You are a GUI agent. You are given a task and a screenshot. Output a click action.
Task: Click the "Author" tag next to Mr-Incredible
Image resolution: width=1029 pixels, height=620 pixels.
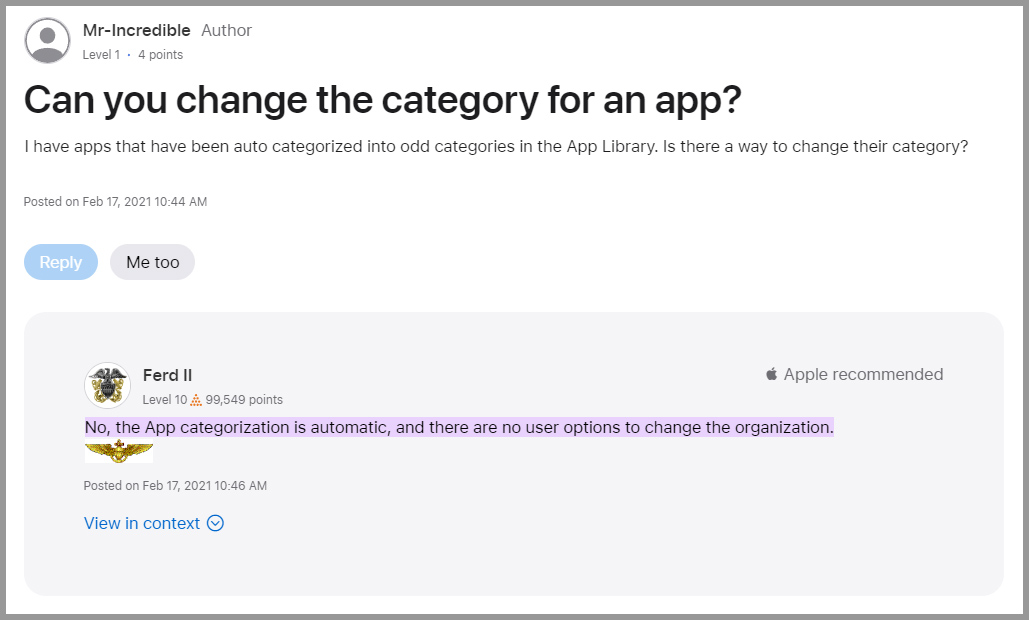(x=226, y=30)
